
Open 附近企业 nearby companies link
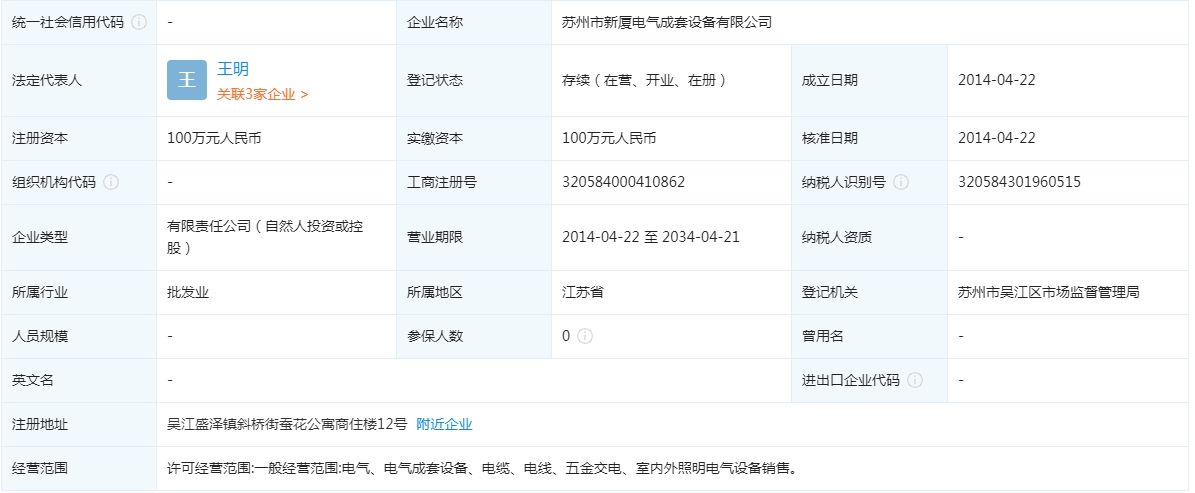click(x=444, y=424)
